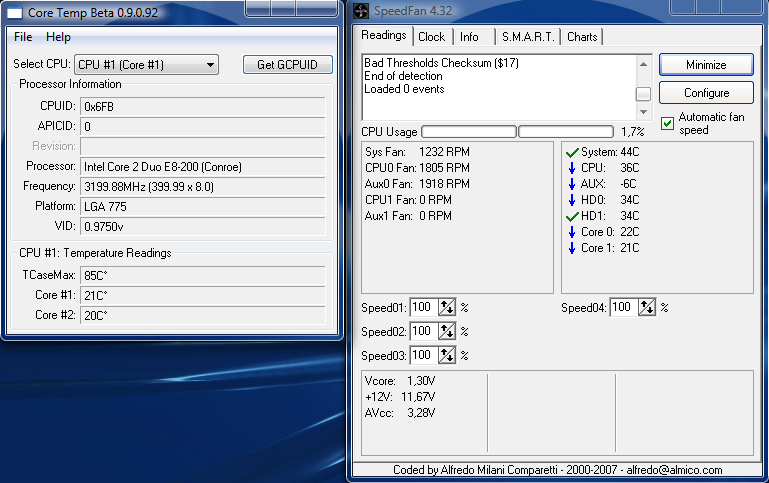Click the 'AVcc: 3,28V' reading
This screenshot has height=483, width=769.
pyautogui.click(x=400, y=413)
